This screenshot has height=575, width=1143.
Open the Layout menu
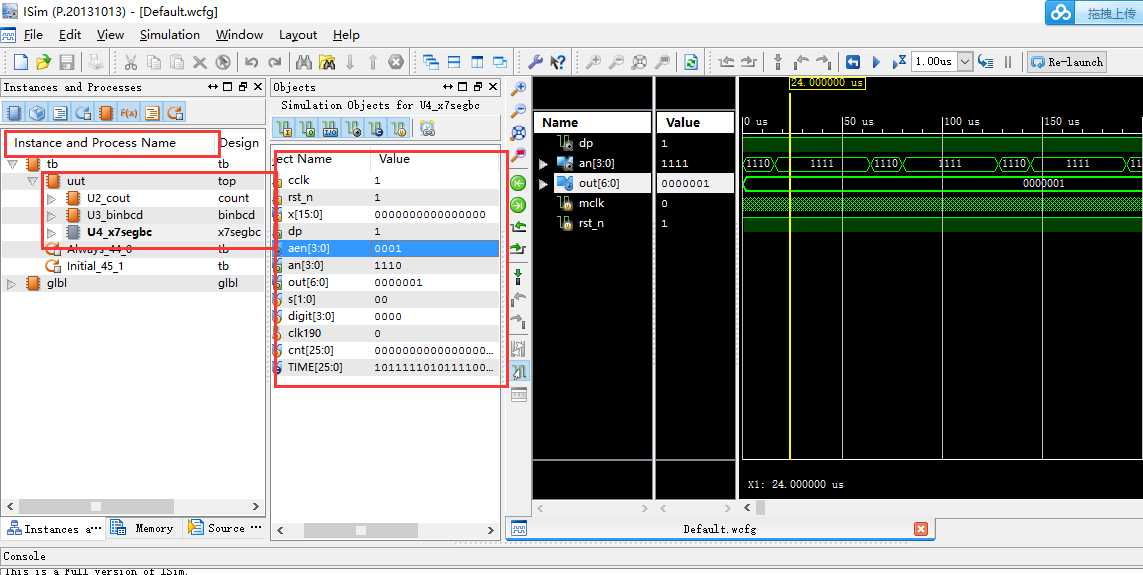click(x=298, y=35)
